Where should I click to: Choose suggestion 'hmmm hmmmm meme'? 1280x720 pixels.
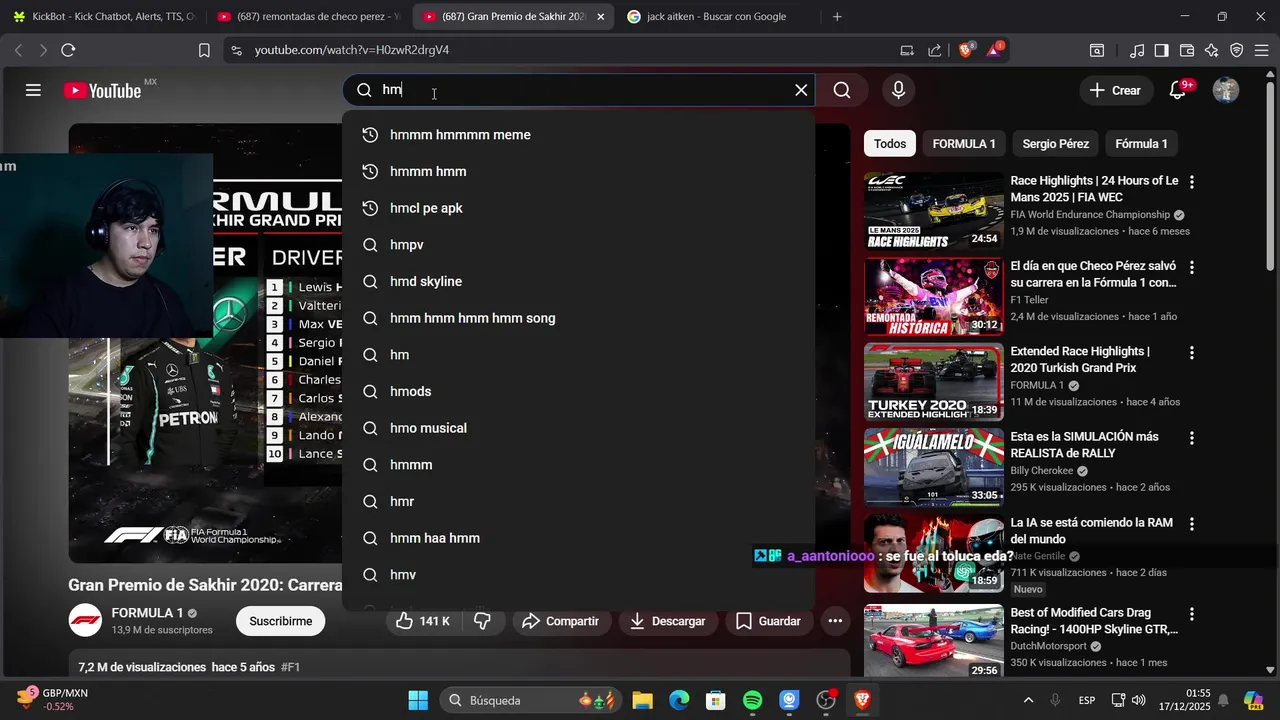tap(578, 135)
